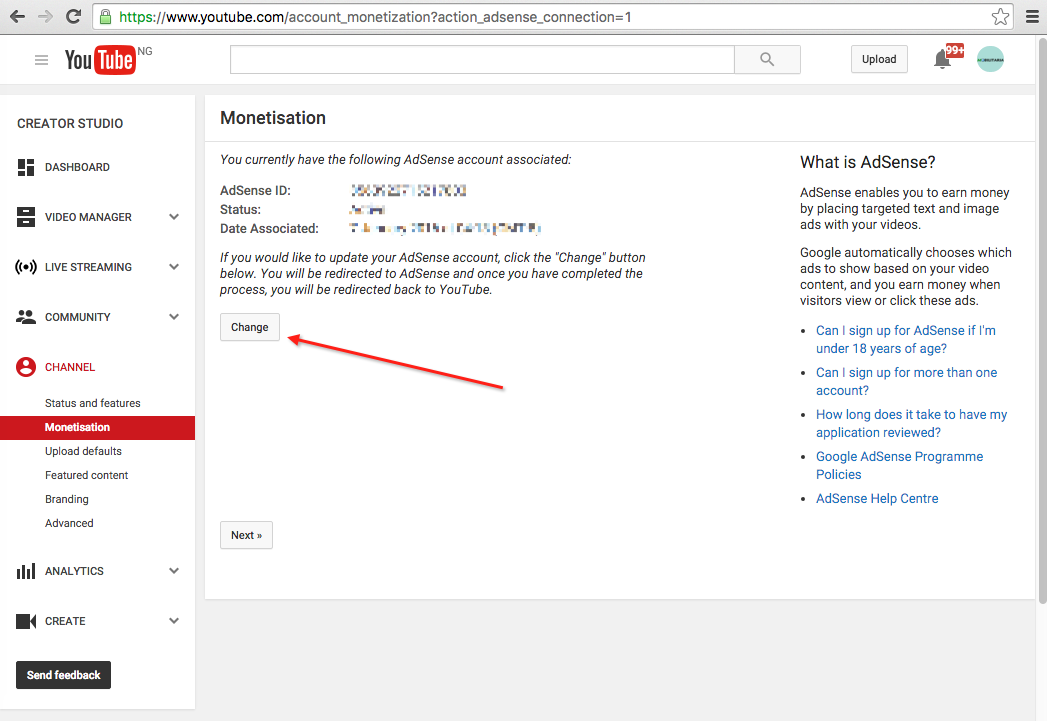
Task: Expand the Live Streaming section chevron
Action: 174,267
